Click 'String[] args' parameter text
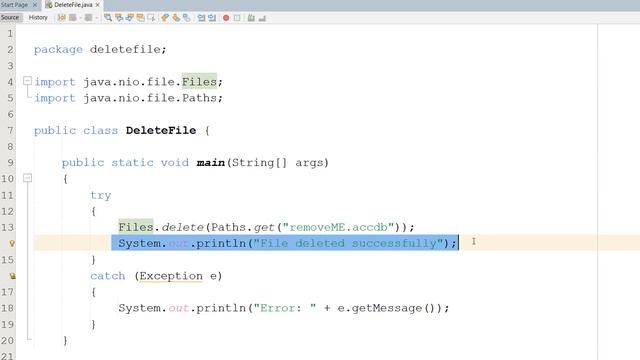 tap(278, 163)
